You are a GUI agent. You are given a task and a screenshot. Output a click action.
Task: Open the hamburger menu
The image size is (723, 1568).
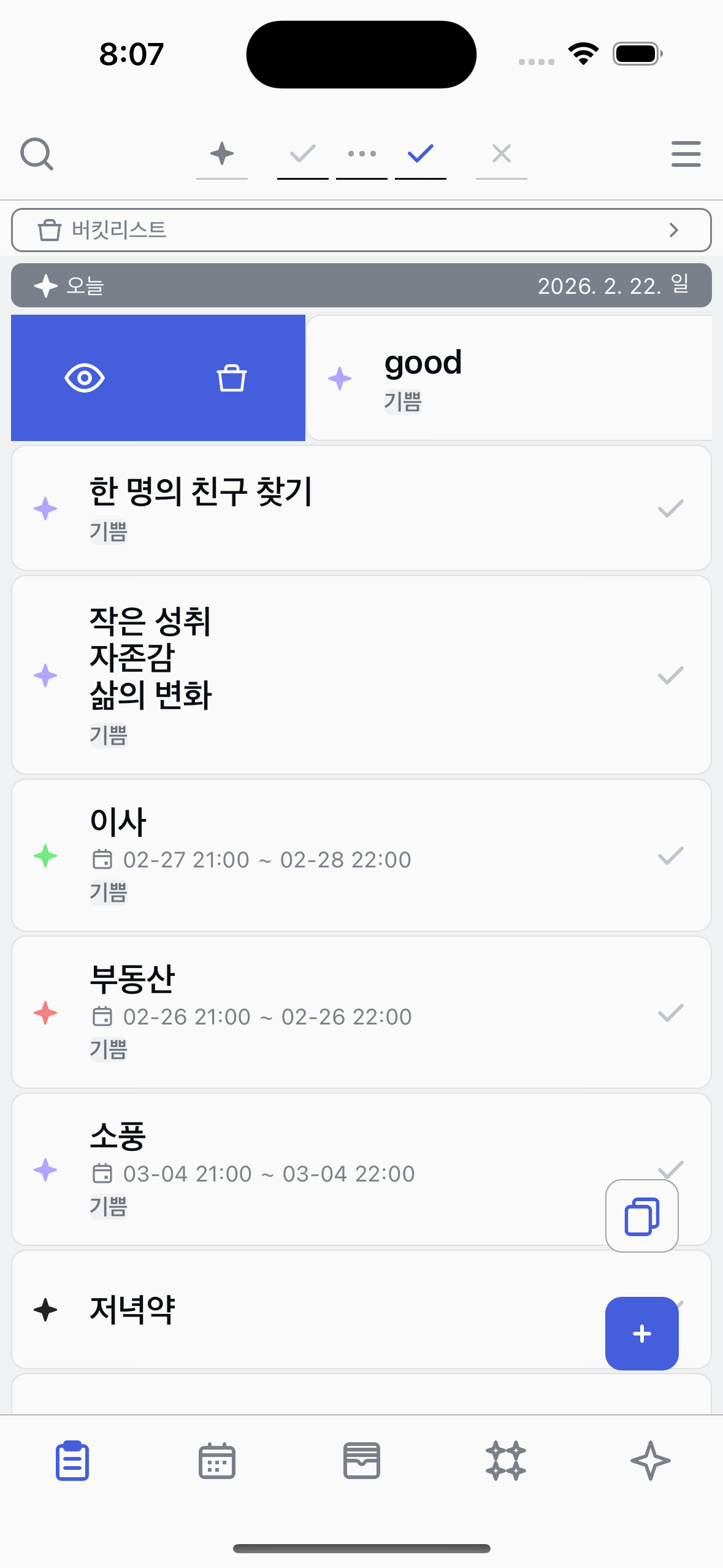point(686,154)
